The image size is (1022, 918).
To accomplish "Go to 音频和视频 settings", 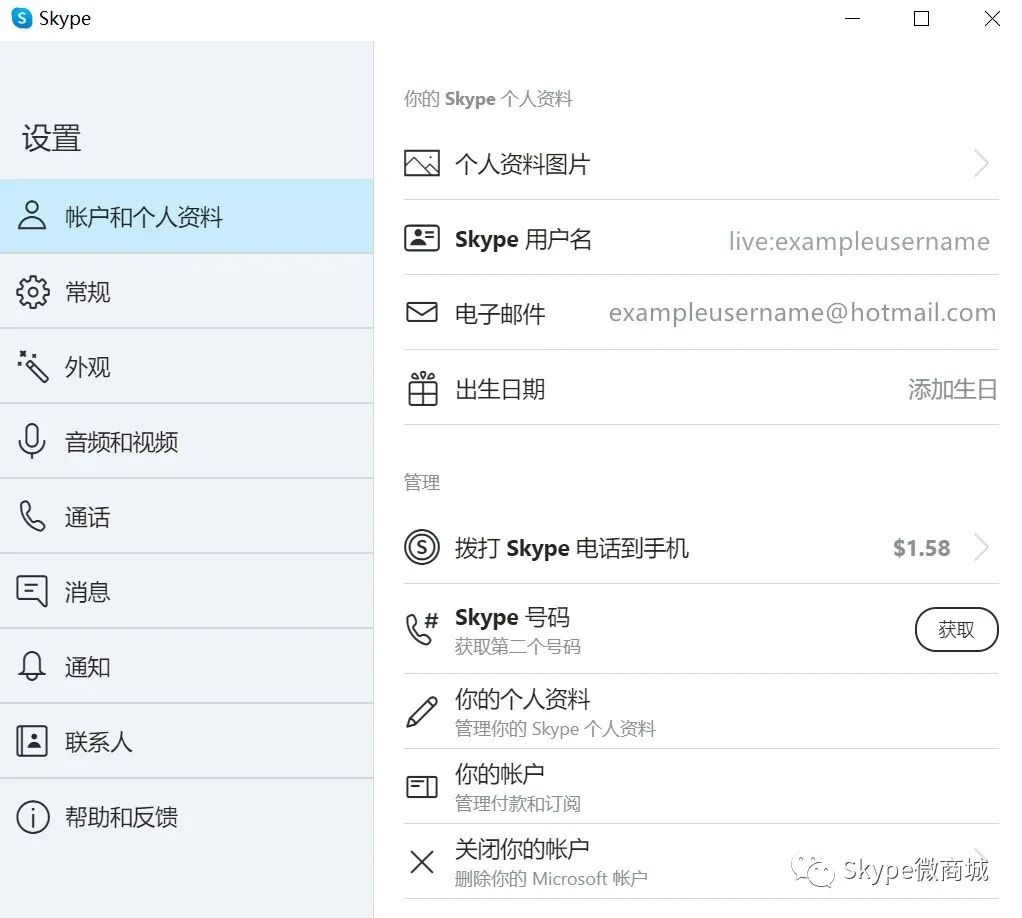I will 186,441.
